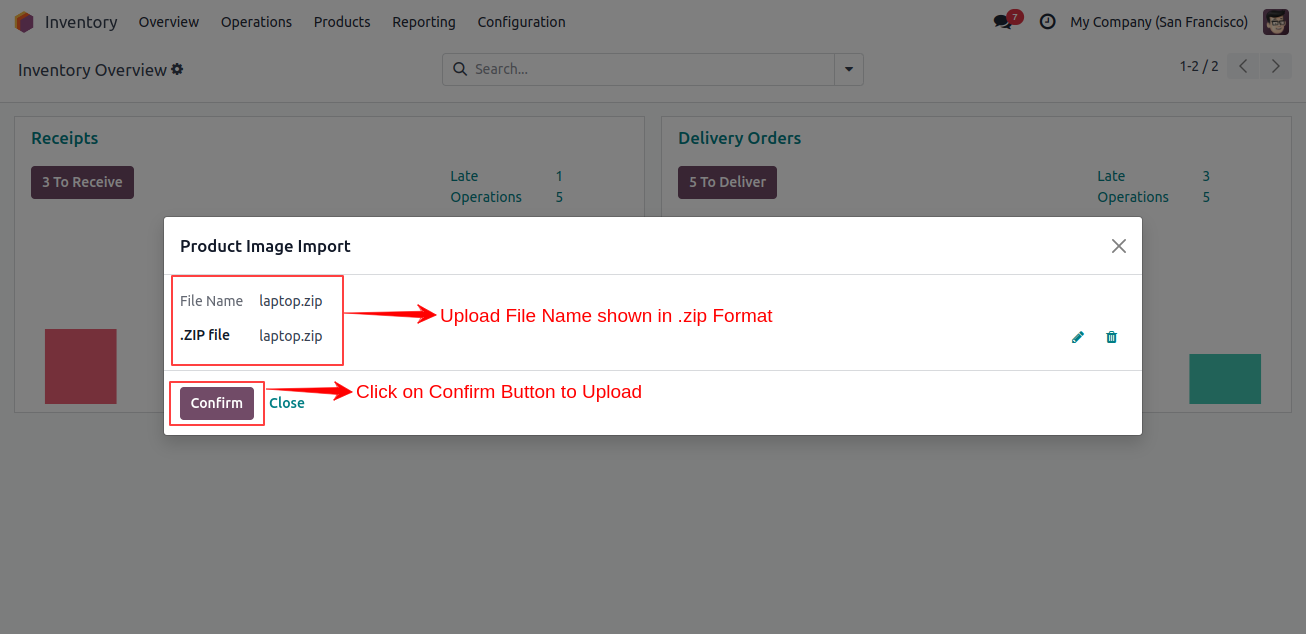This screenshot has width=1306, height=634.
Task: Click the activities clock icon
Action: tap(1047, 21)
